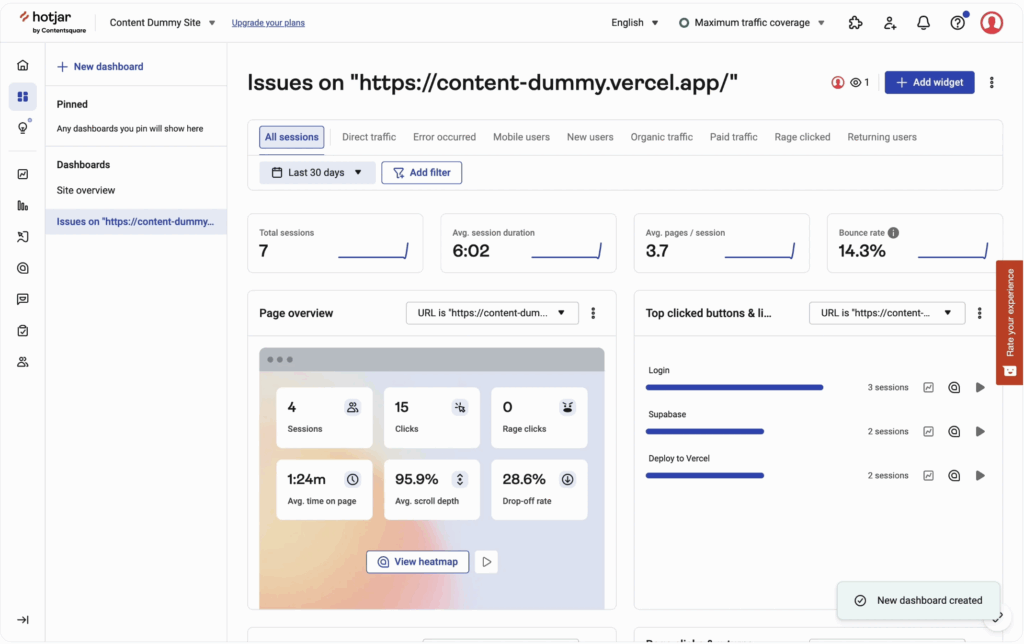The image size is (1024, 644).
Task: Open the Surveys feedback icon in the sidebar
Action: pyautogui.click(x=22, y=298)
